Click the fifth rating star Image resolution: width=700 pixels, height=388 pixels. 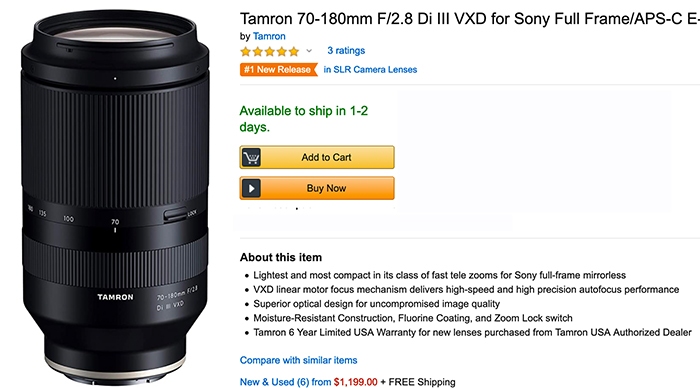[294, 51]
